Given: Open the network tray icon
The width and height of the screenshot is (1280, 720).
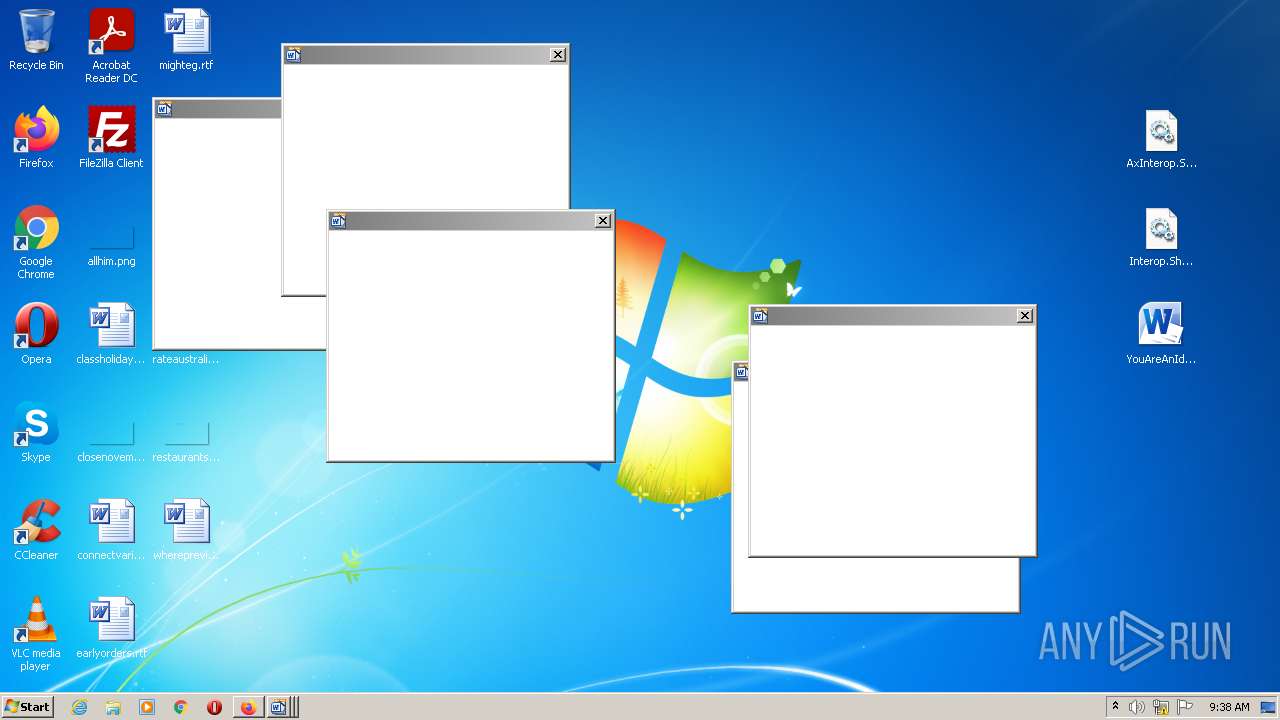Looking at the screenshot, I should tap(1161, 707).
